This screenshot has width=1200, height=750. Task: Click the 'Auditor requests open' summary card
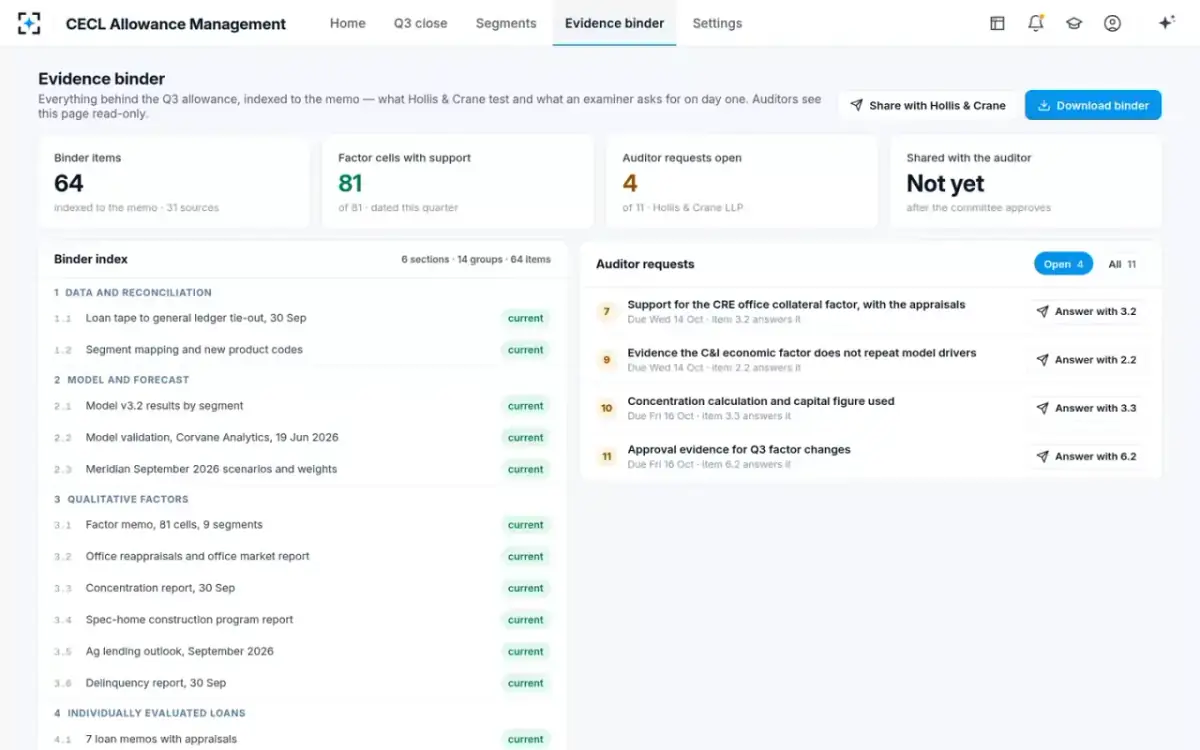(742, 182)
